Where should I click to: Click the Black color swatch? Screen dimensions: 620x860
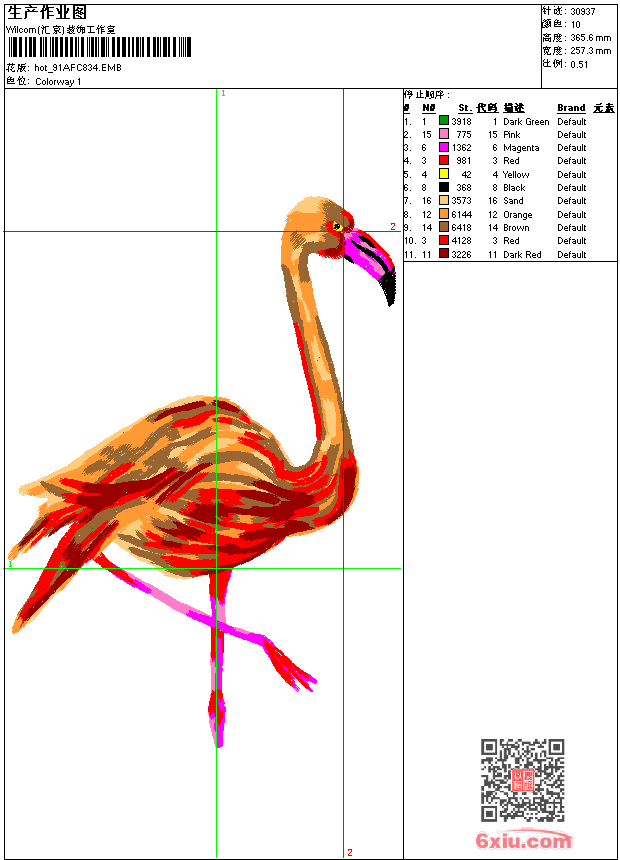[x=444, y=187]
